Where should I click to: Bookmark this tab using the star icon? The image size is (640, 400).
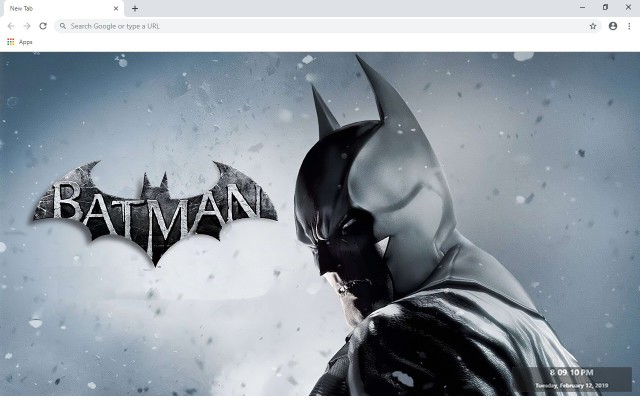[593, 26]
